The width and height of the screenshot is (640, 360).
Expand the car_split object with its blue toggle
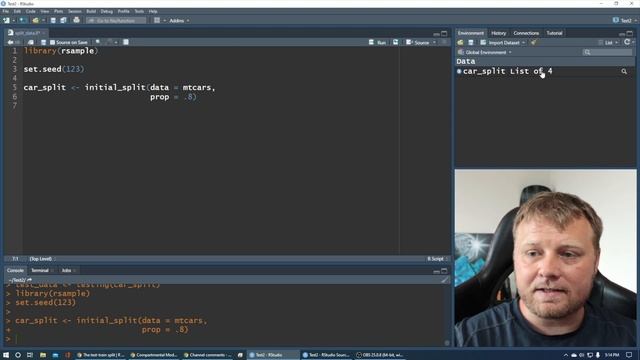point(459,71)
